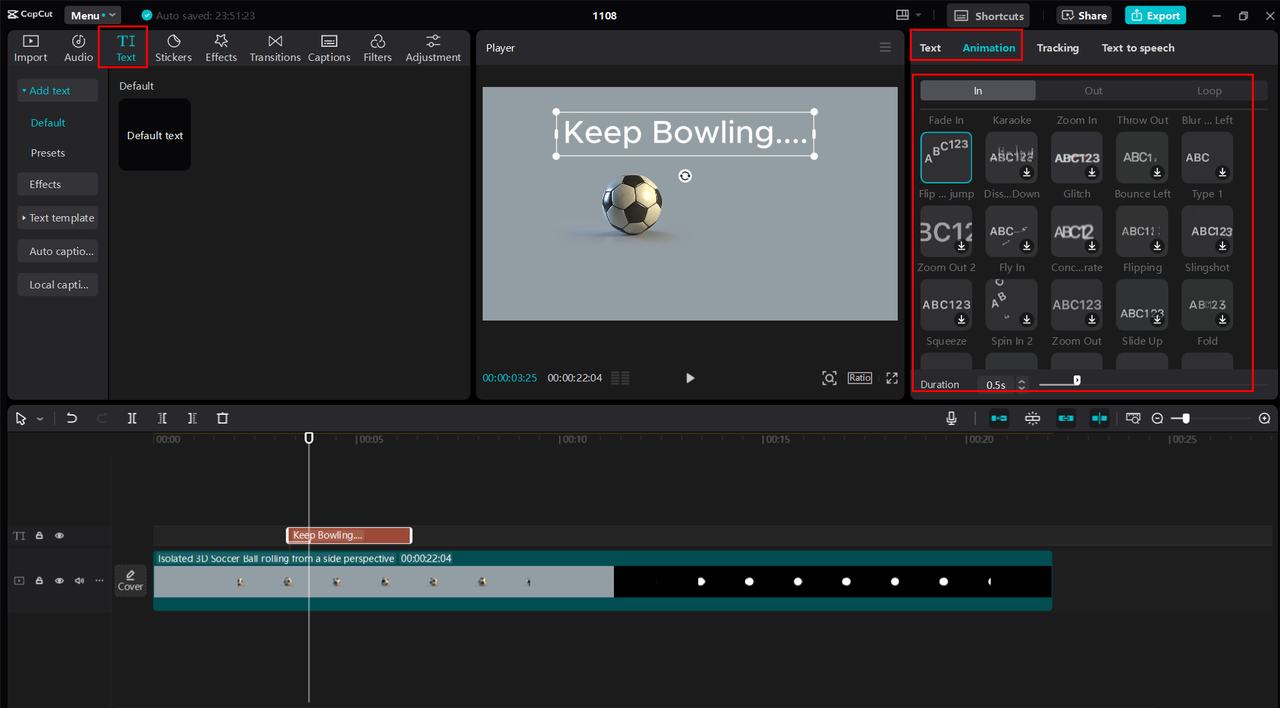1280x708 pixels.
Task: Select the In animation tab
Action: click(978, 90)
